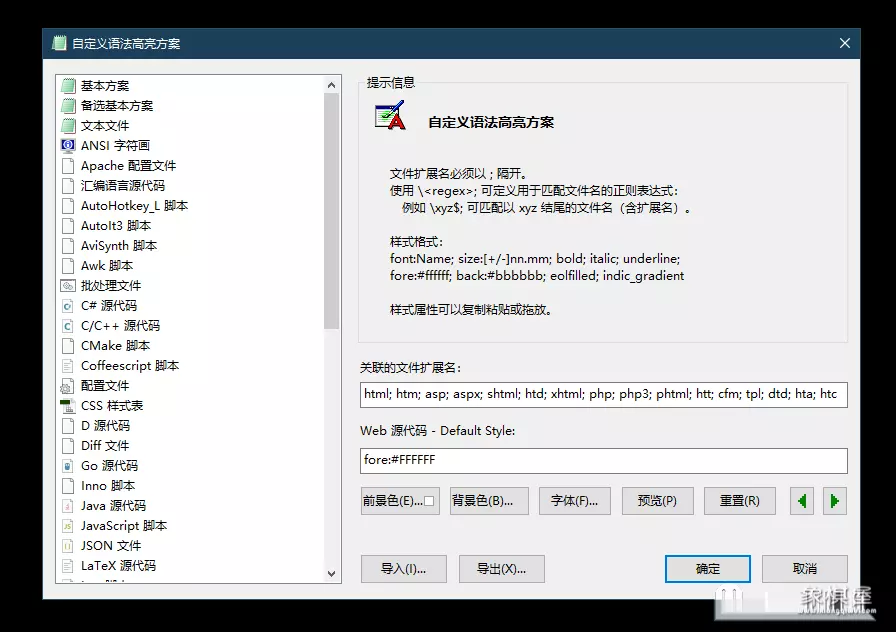Image resolution: width=896 pixels, height=632 pixels.
Task: Select the 文本文件 scheme
Action: coord(105,126)
